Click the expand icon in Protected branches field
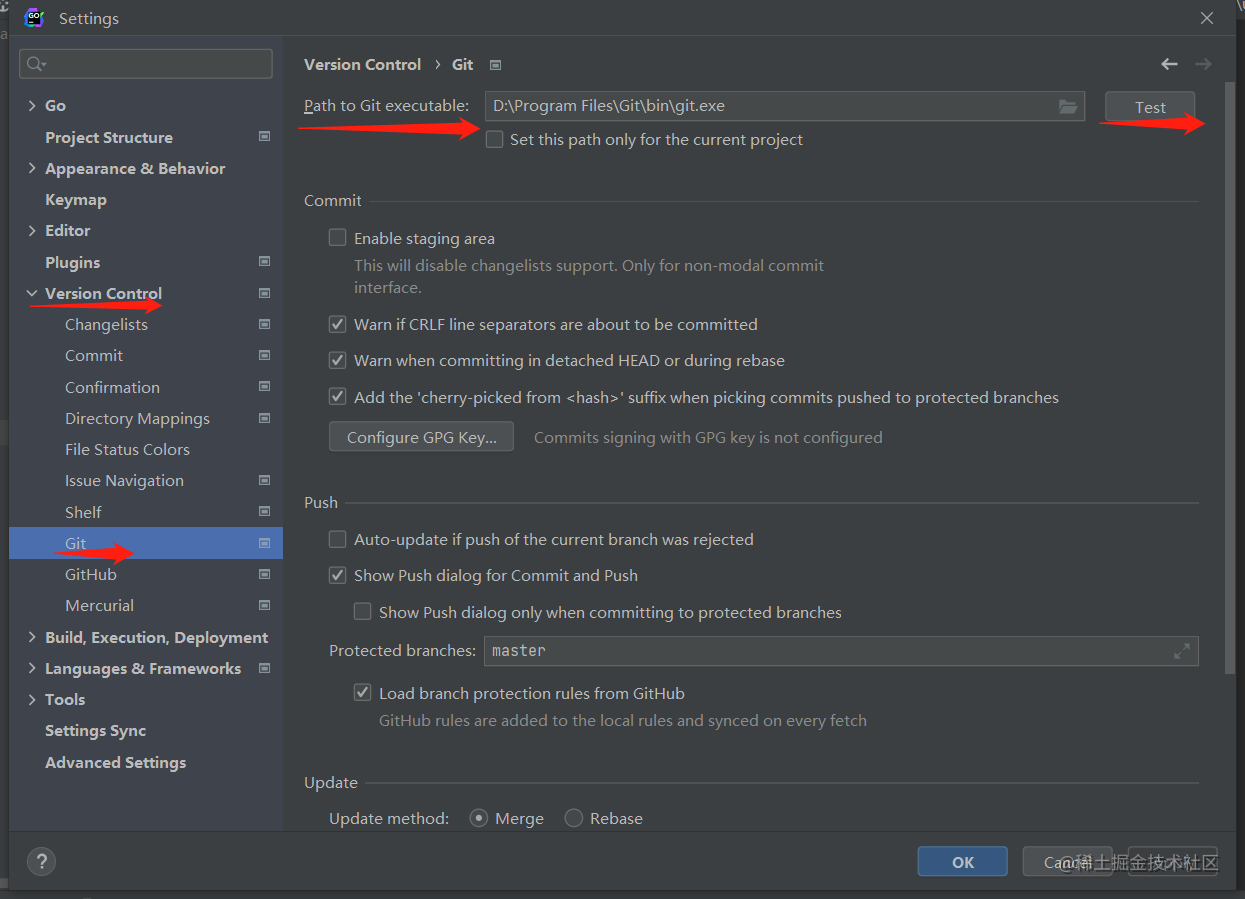The image size is (1245, 899). tap(1182, 651)
